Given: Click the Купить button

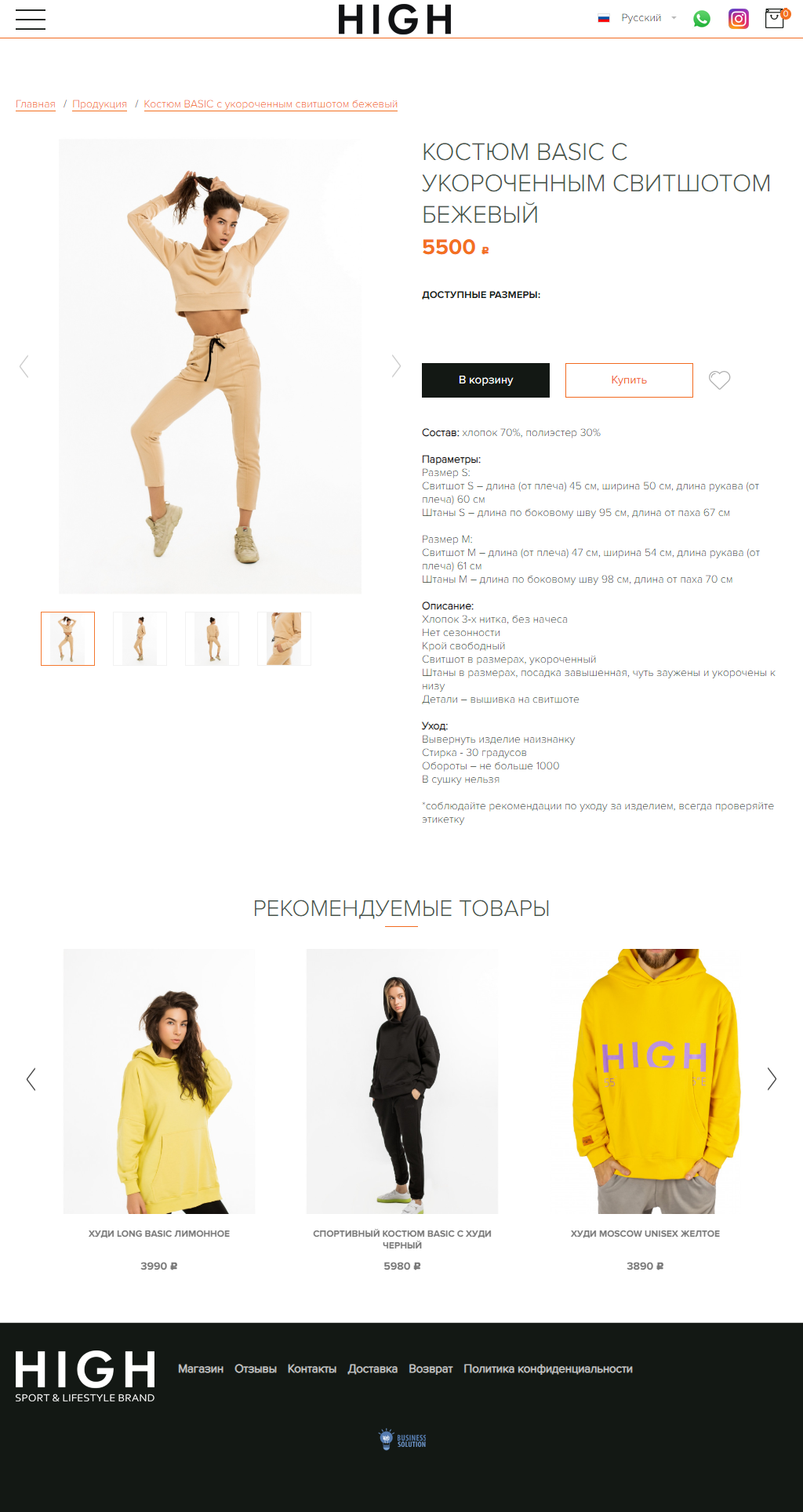Looking at the screenshot, I should (629, 380).
